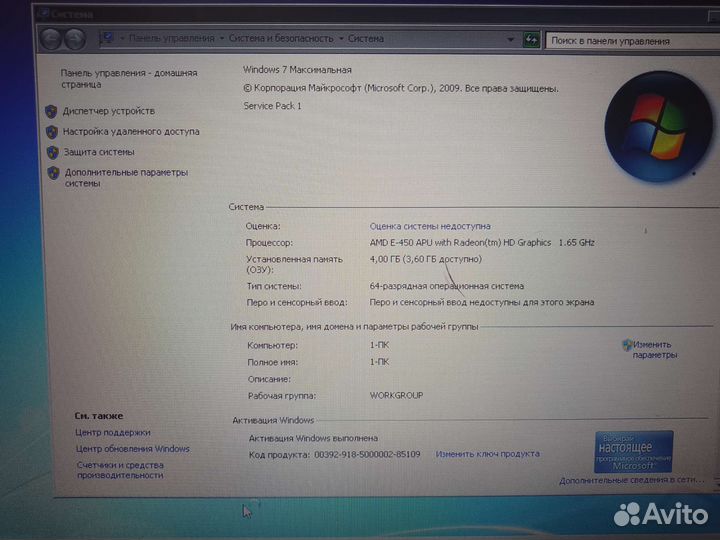Click 64-разрядная операционная система text
Image resolution: width=720 pixels, height=540 pixels.
click(447, 286)
